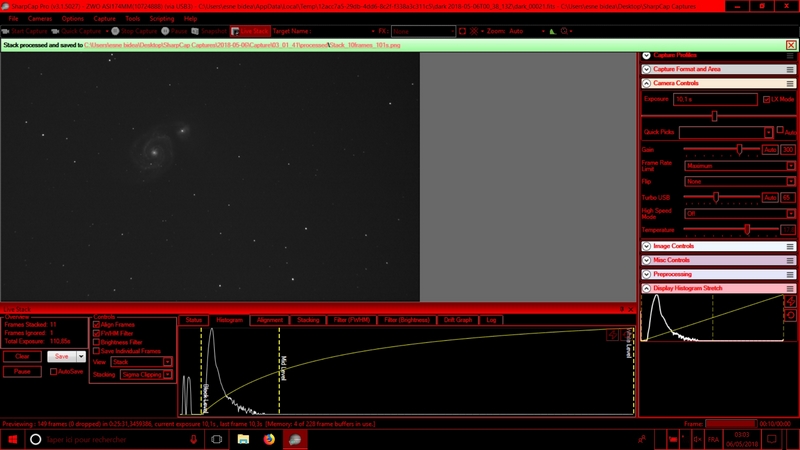Collapse the Camera Controls section
This screenshot has width=800, height=450.
coord(646,83)
